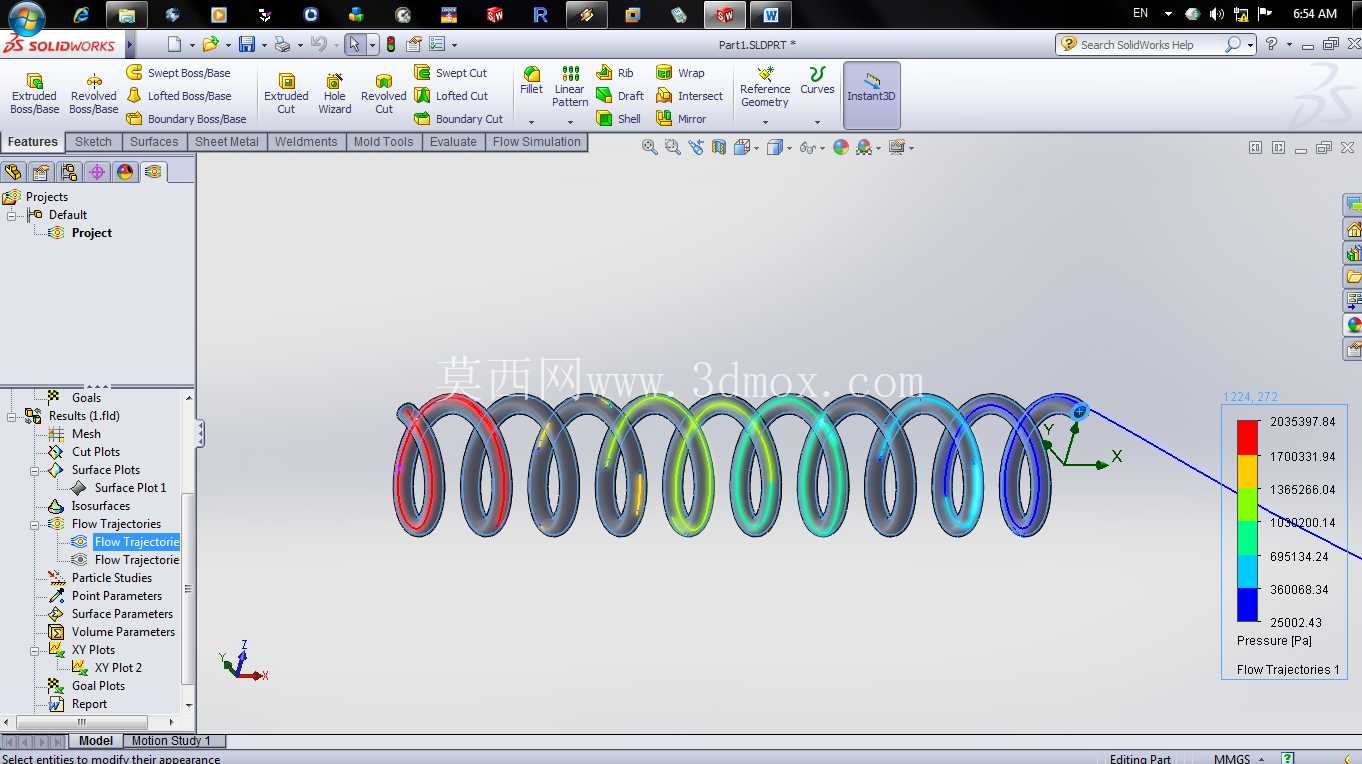The height and width of the screenshot is (764, 1362).
Task: Switch to Motion Study 1 tab
Action: pyautogui.click(x=171, y=741)
